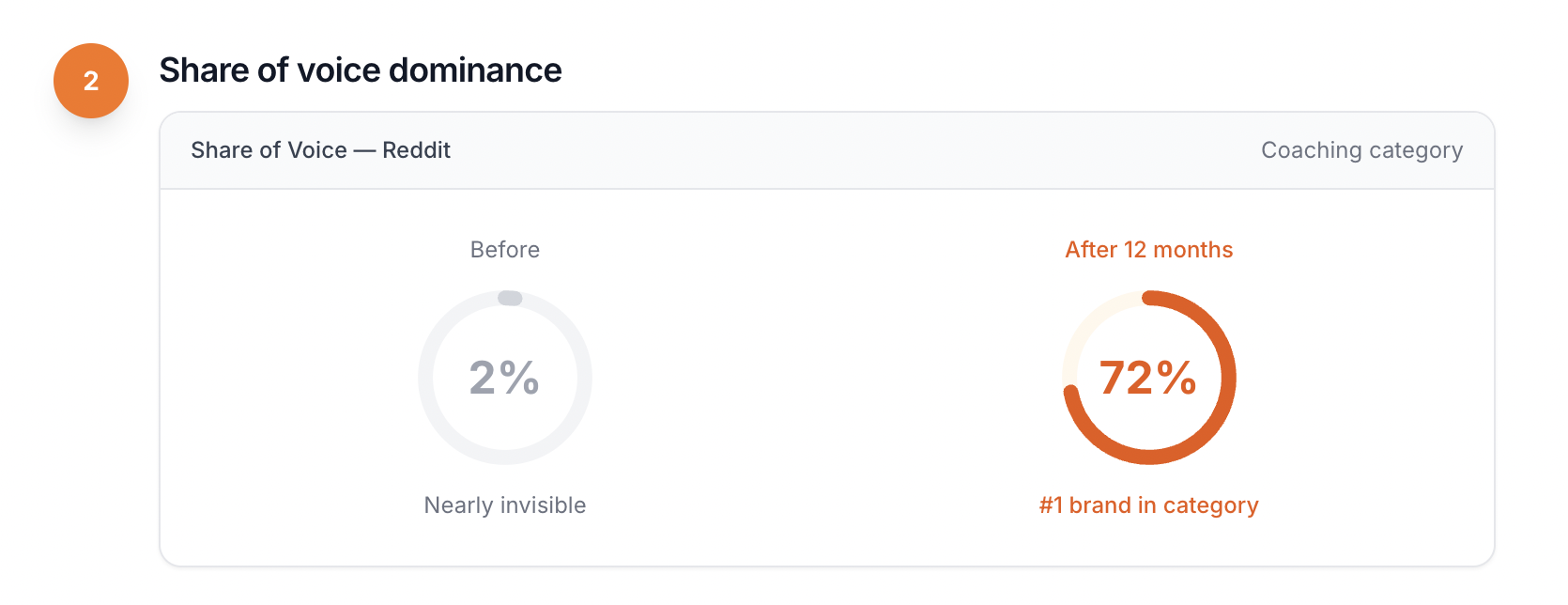1568x605 pixels.
Task: Click the bottom of the gray Before ring
Action: pos(505,458)
